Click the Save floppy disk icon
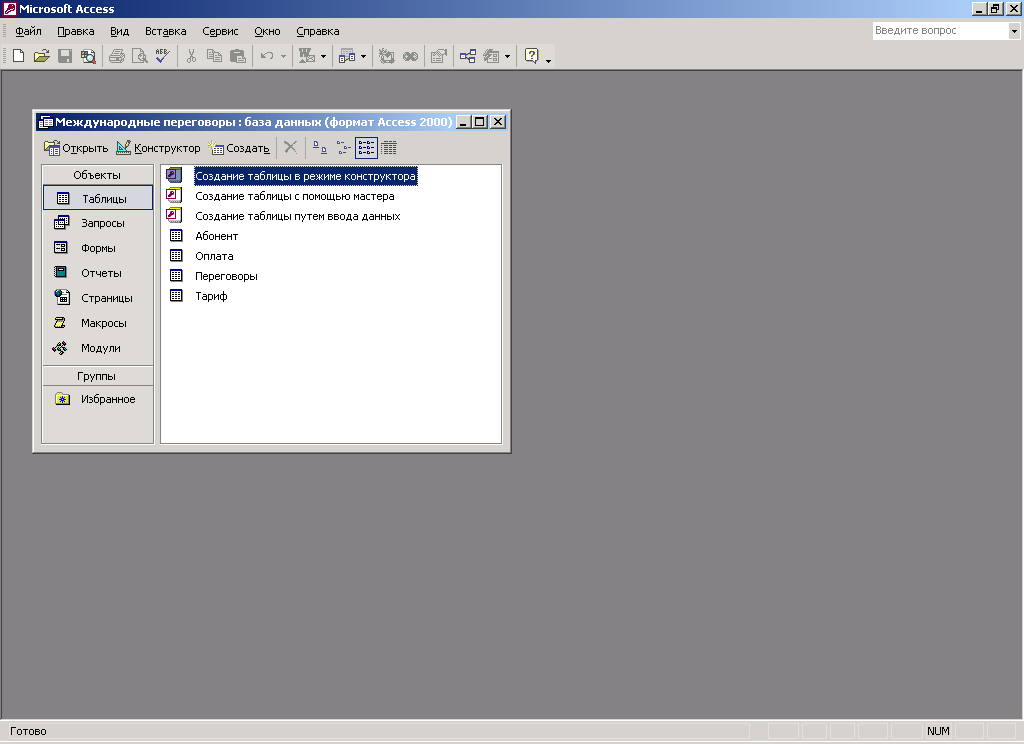1024x744 pixels. click(65, 56)
